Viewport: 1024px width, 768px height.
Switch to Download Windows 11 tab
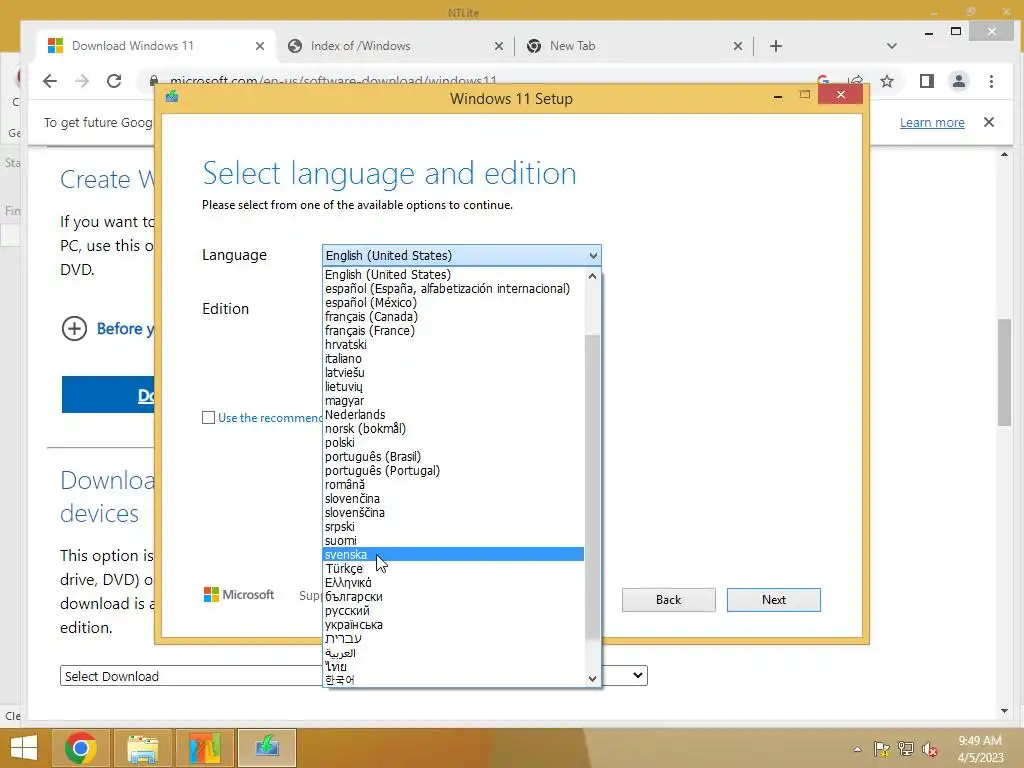pos(153,46)
